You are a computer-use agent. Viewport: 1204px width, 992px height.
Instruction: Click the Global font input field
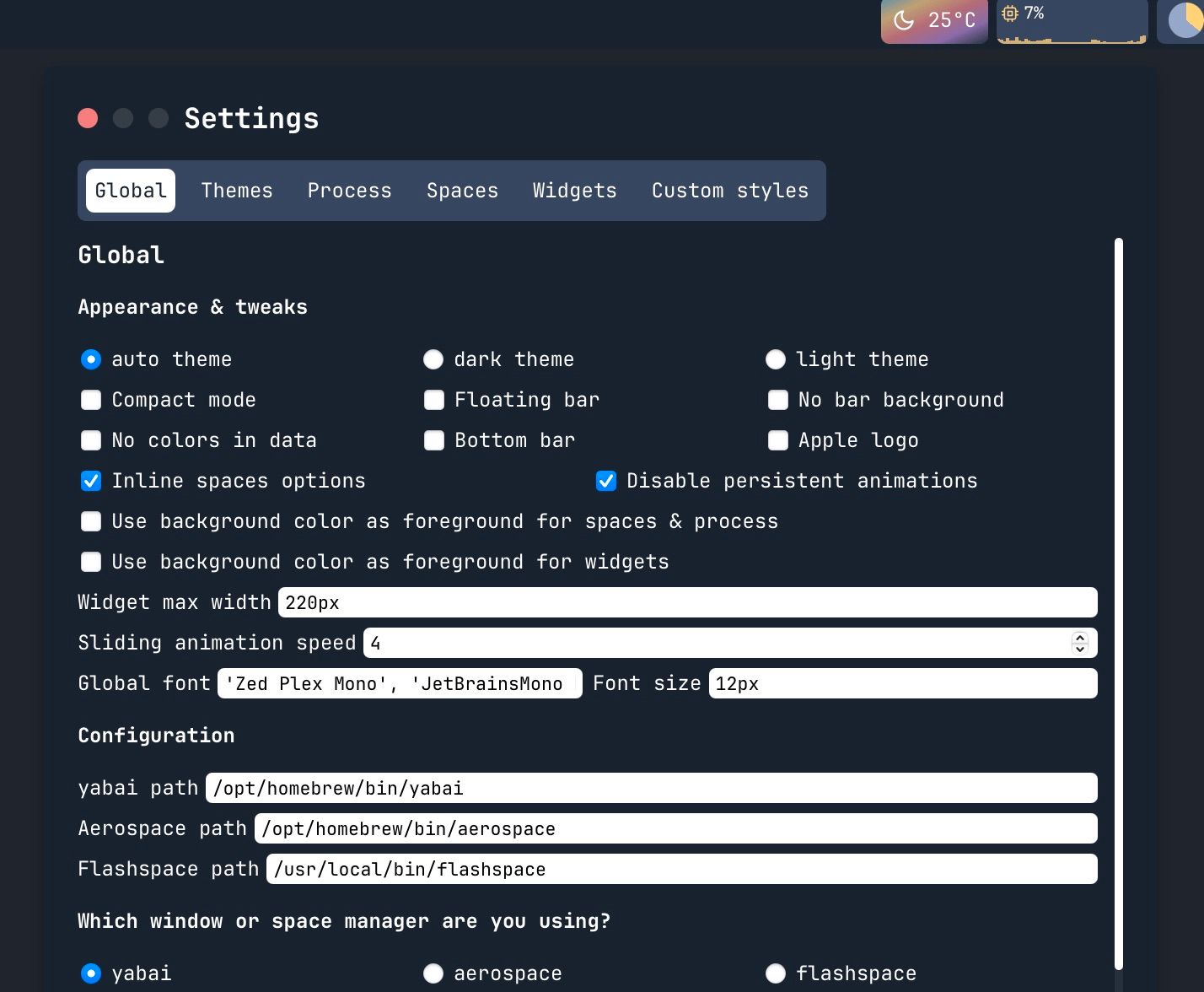coord(400,683)
